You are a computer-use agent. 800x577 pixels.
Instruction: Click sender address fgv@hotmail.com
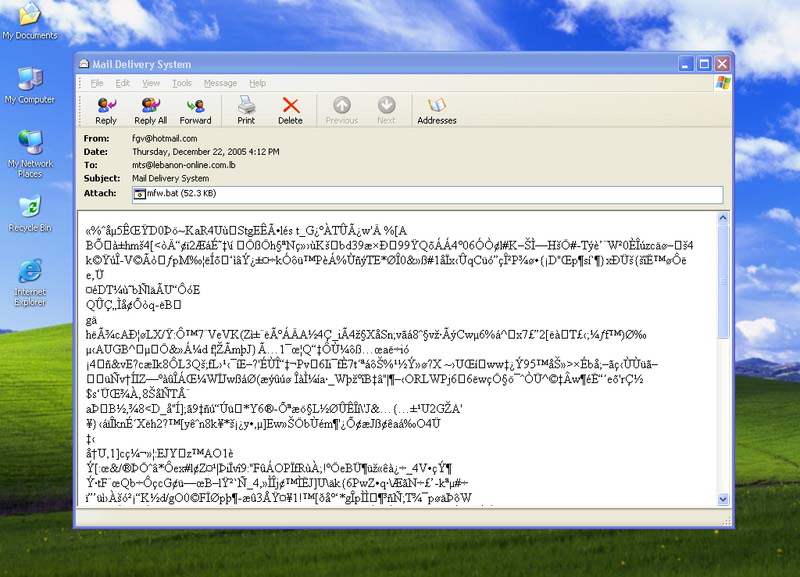[165, 138]
